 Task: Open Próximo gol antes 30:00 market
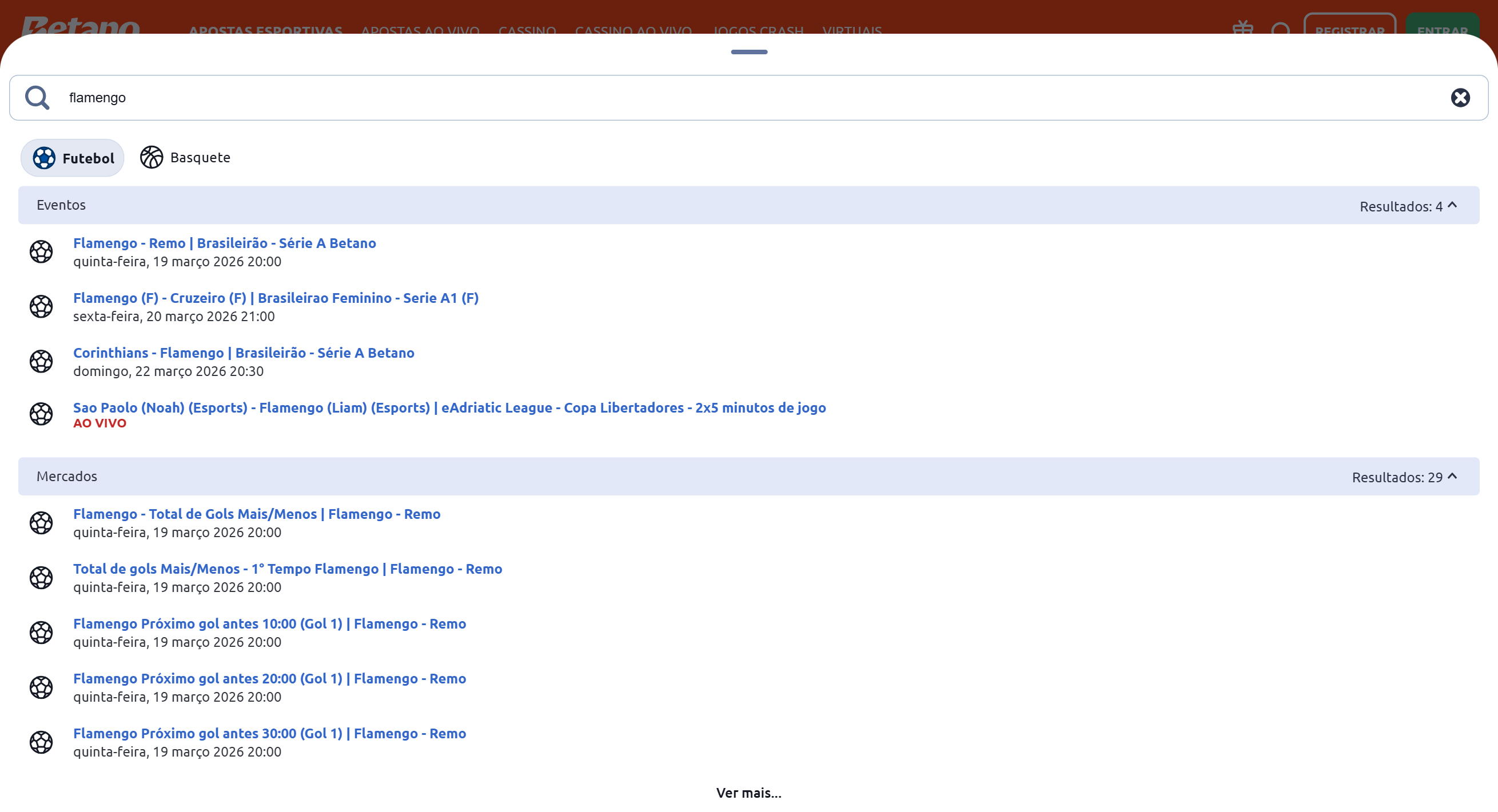(x=269, y=734)
